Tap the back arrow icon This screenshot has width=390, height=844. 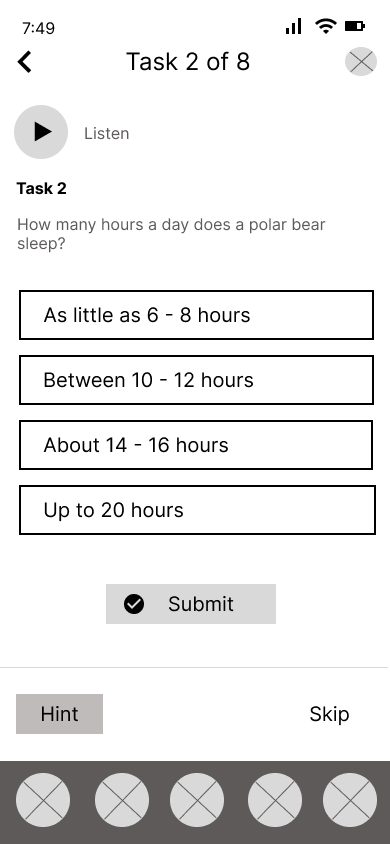point(25,62)
